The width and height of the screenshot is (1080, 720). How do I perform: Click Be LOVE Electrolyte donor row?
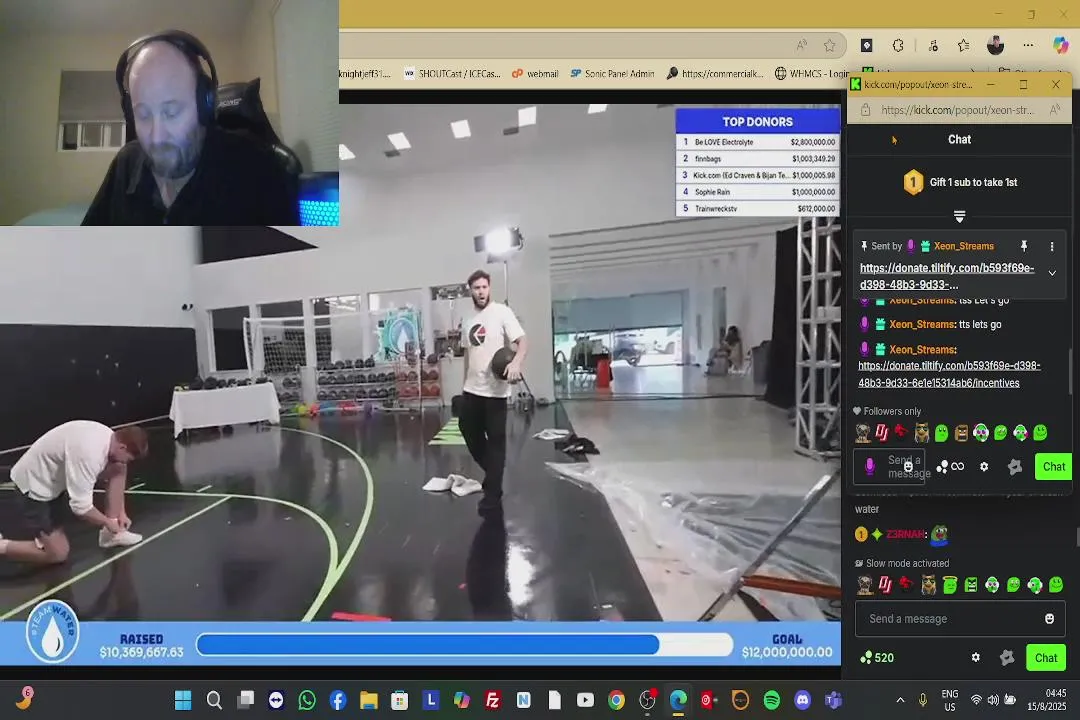click(x=758, y=142)
